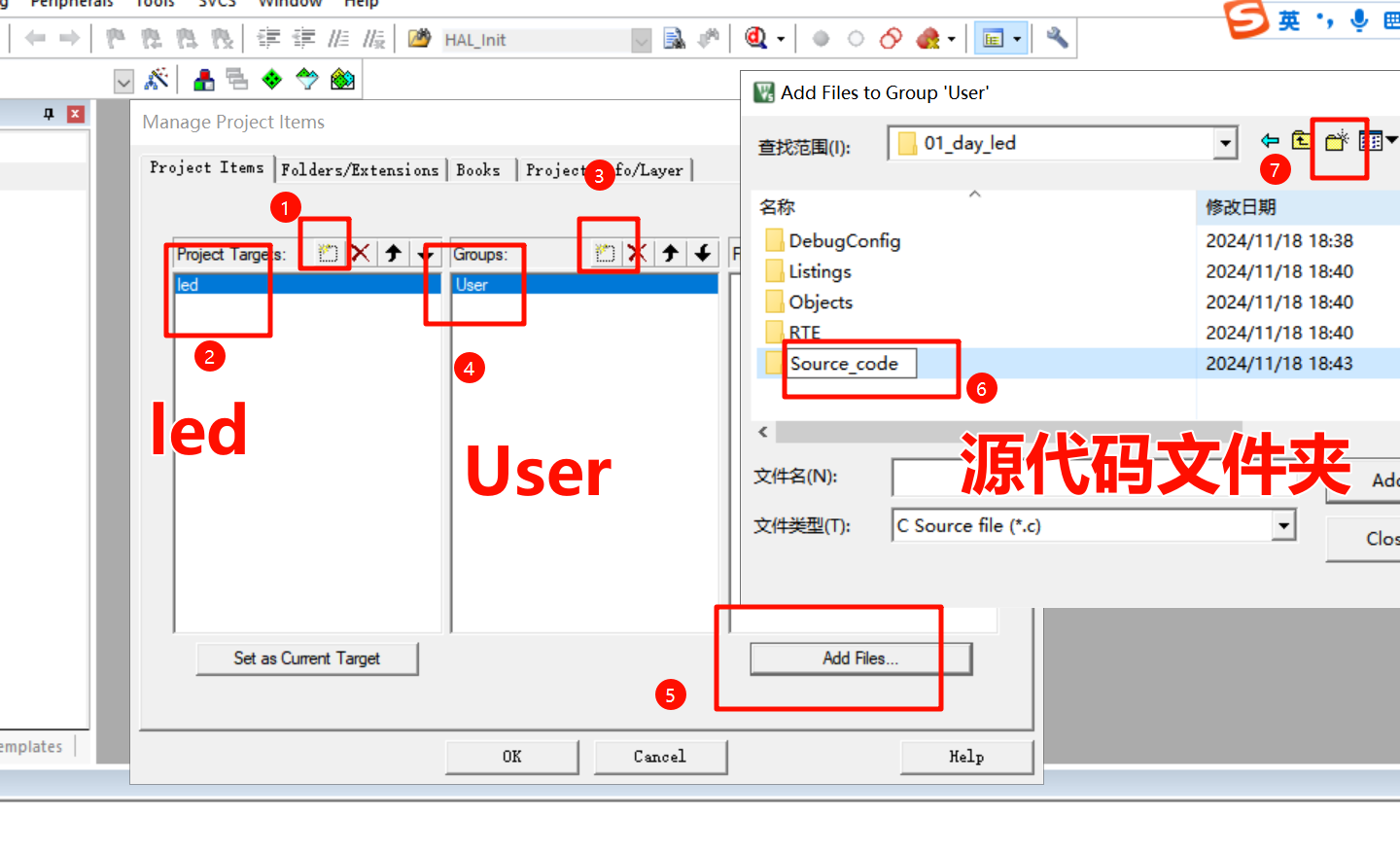The height and width of the screenshot is (853, 1400).
Task: Go back to last folder in Add Files dialog
Action: point(1269,142)
